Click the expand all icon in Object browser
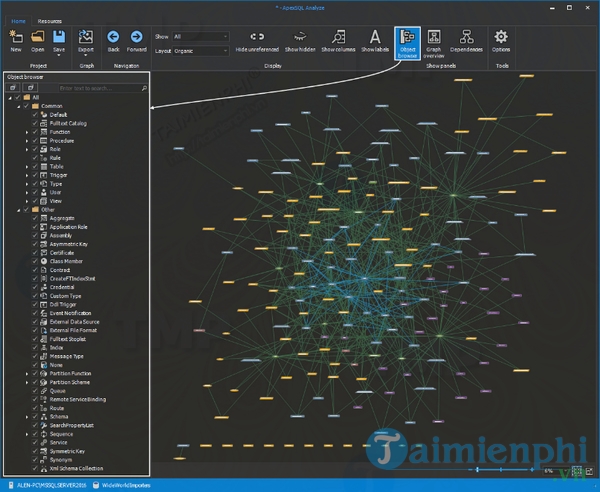 13,88
